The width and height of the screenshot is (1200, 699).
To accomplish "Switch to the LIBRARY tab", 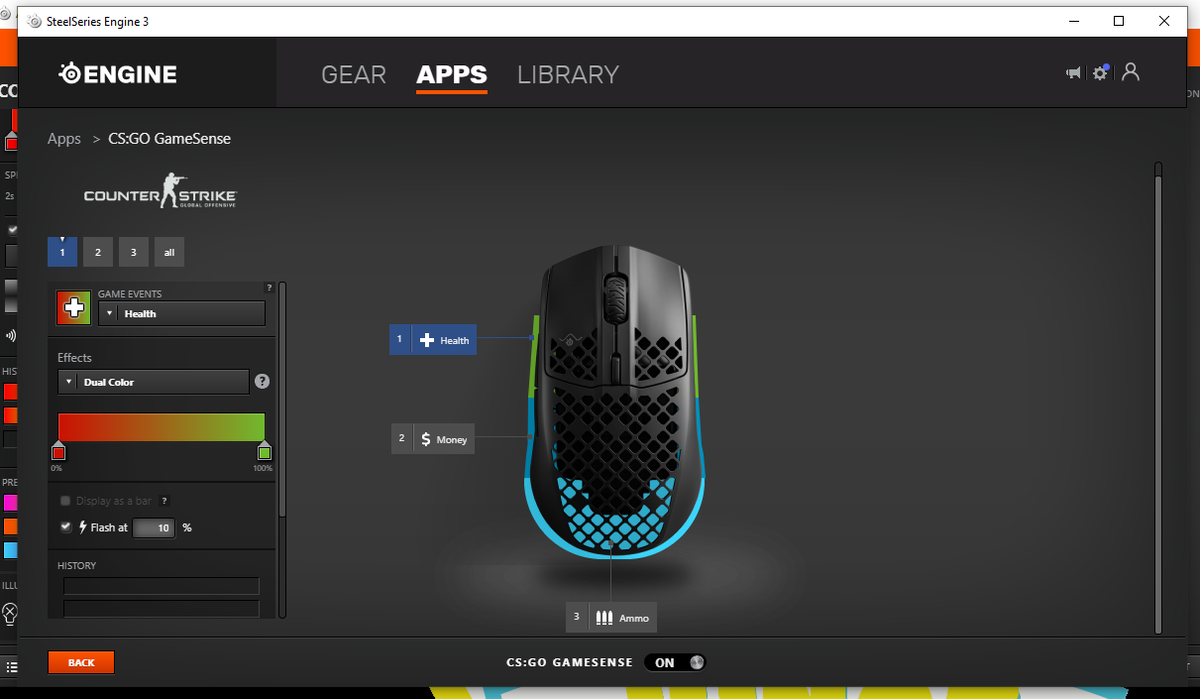I will 568,75.
